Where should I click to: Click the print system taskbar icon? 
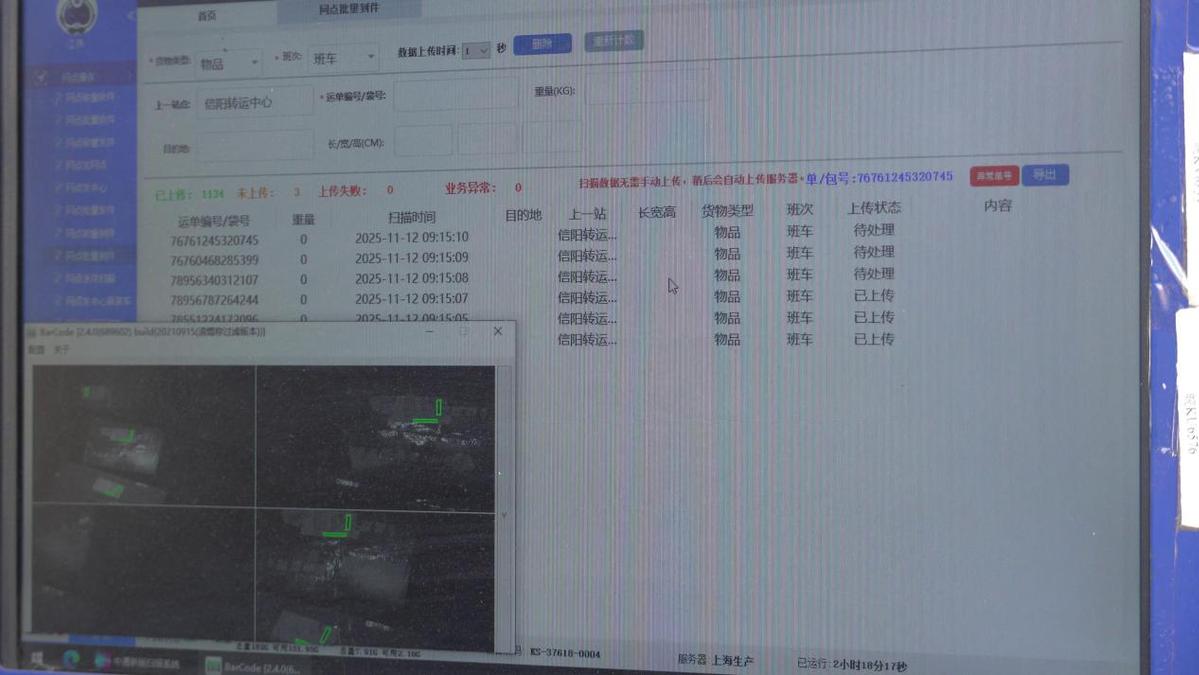(137, 662)
